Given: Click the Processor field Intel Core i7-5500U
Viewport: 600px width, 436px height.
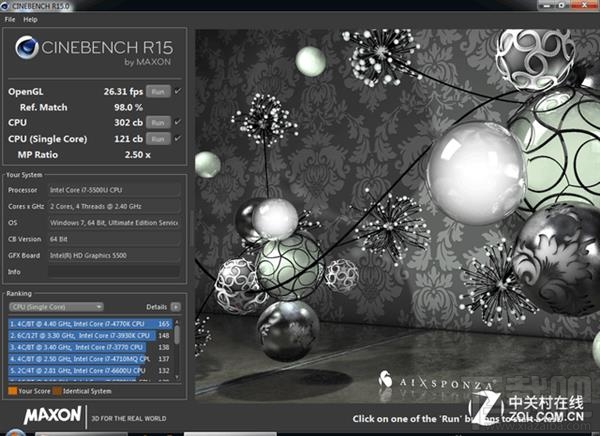Looking at the screenshot, I should tap(114, 190).
